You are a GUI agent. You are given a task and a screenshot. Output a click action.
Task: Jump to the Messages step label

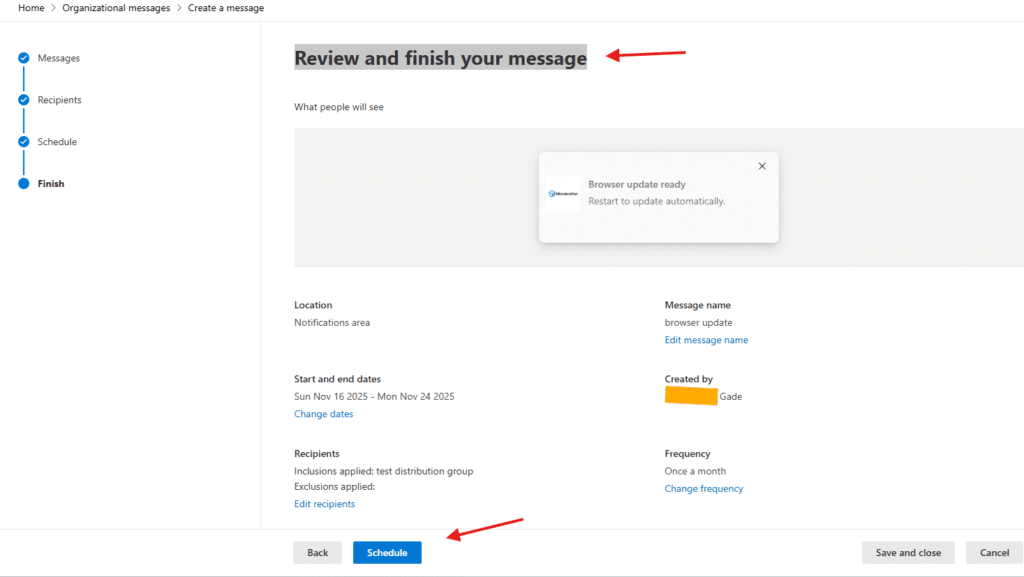(x=59, y=58)
